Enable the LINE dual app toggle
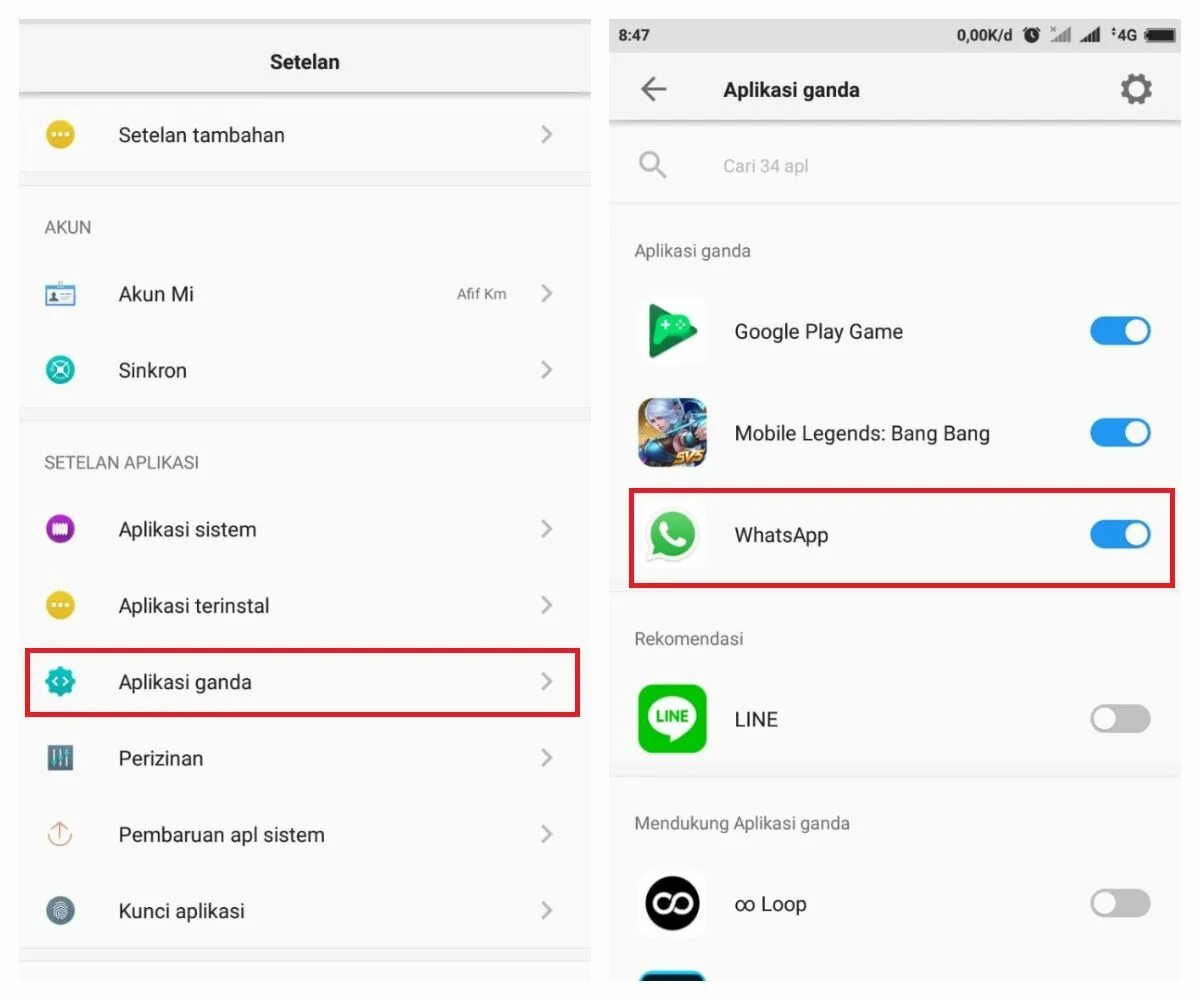 click(1120, 718)
